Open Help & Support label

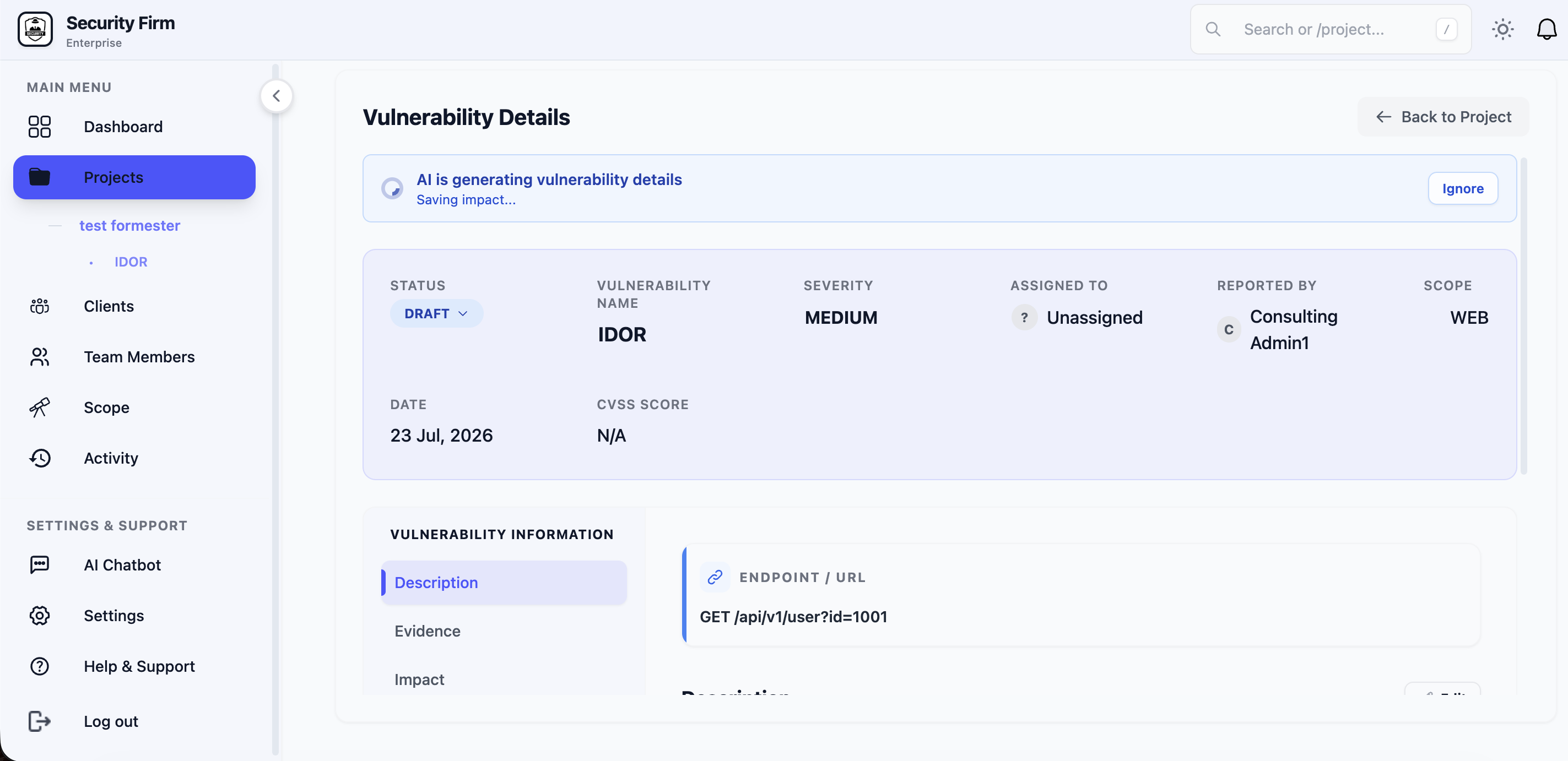point(139,666)
